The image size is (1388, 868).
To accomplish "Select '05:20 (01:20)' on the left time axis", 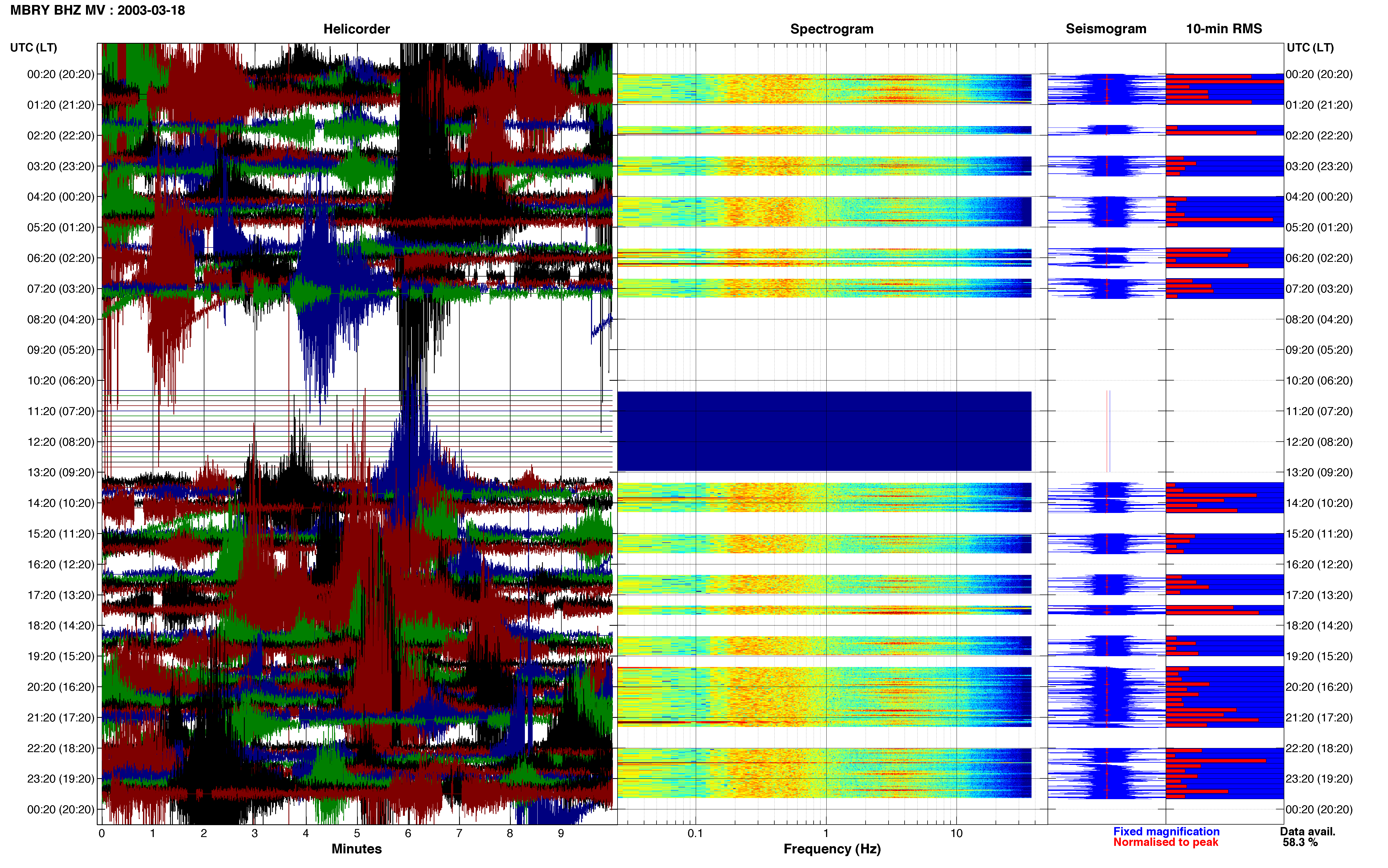I will [61, 227].
